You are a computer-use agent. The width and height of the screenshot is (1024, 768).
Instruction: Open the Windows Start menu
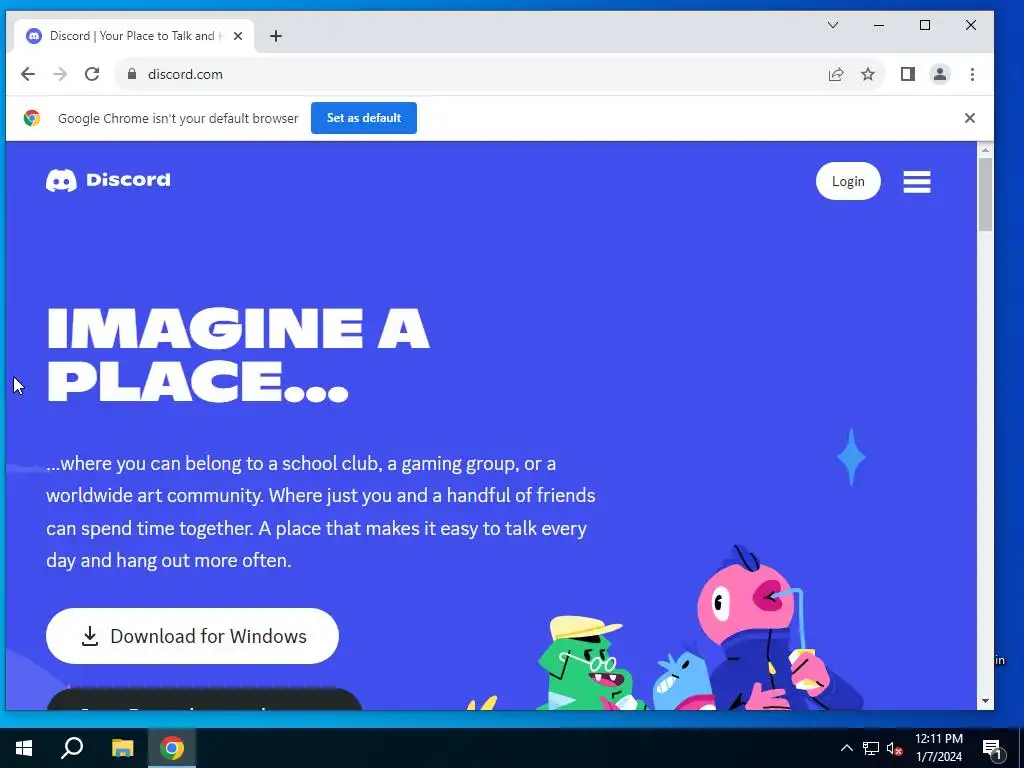(x=24, y=748)
